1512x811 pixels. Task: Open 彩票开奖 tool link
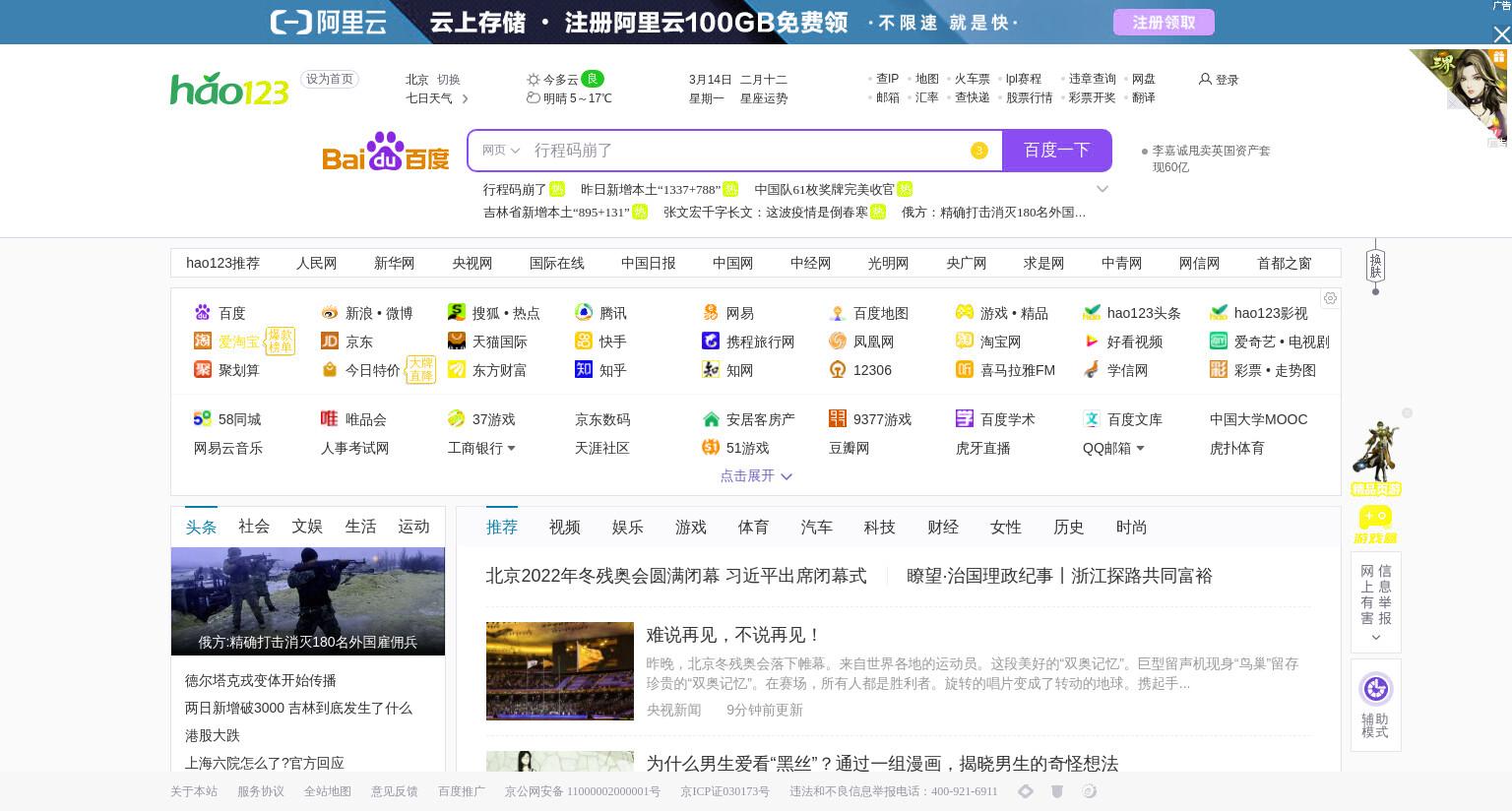coord(1093,97)
